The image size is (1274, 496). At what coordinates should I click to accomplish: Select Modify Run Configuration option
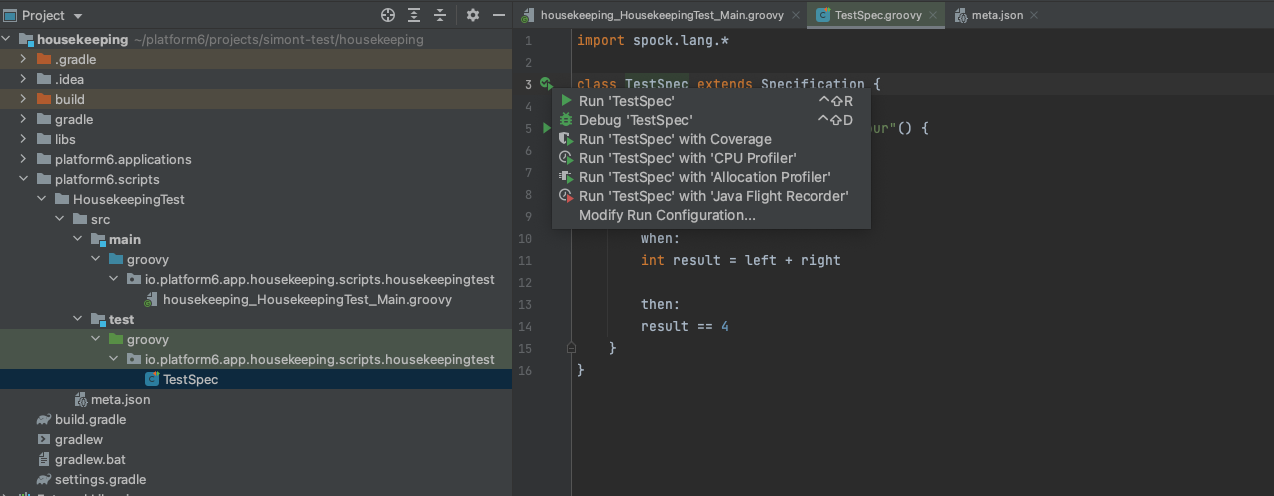point(667,215)
